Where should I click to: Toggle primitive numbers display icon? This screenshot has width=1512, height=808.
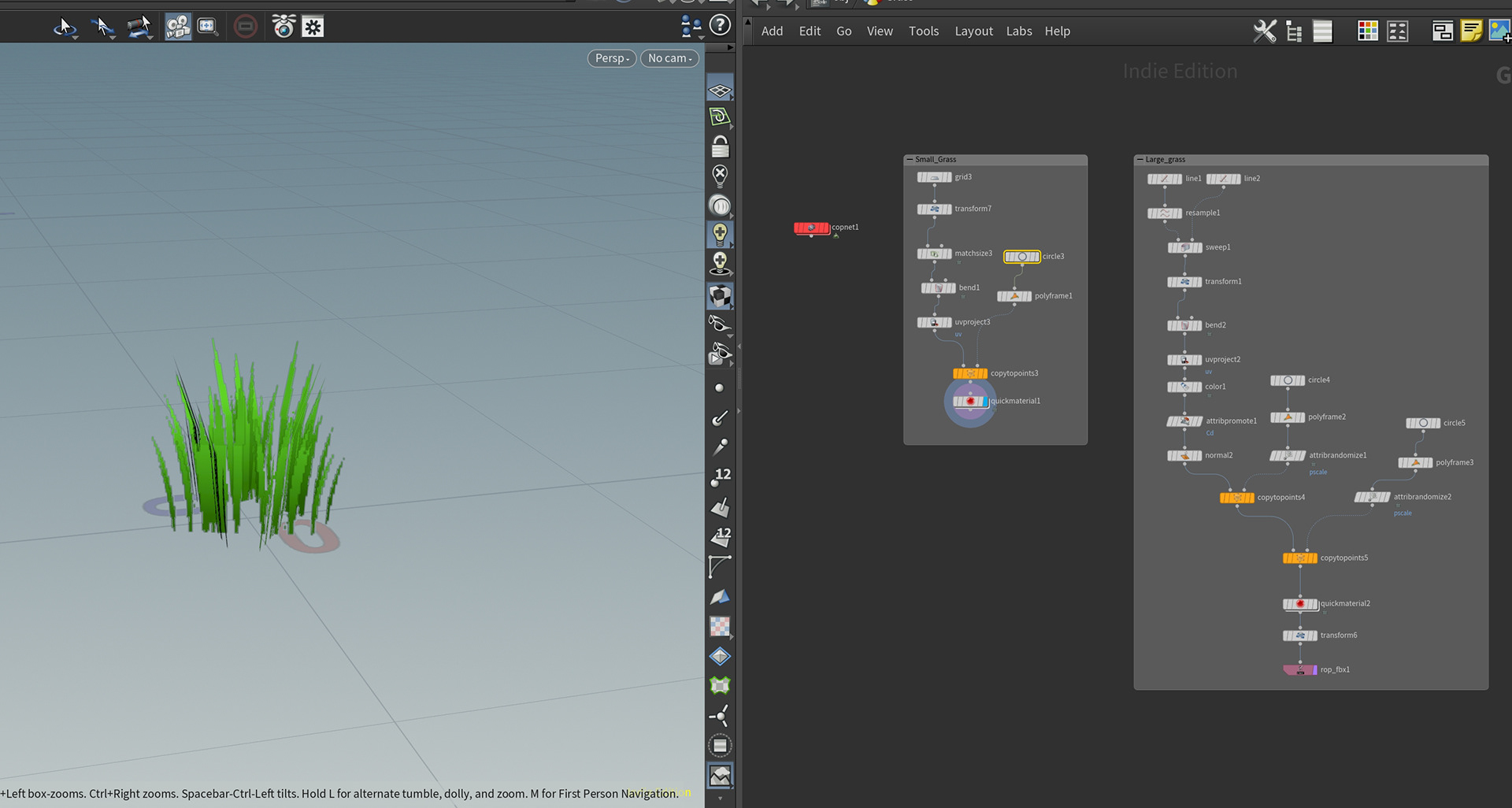[x=721, y=537]
